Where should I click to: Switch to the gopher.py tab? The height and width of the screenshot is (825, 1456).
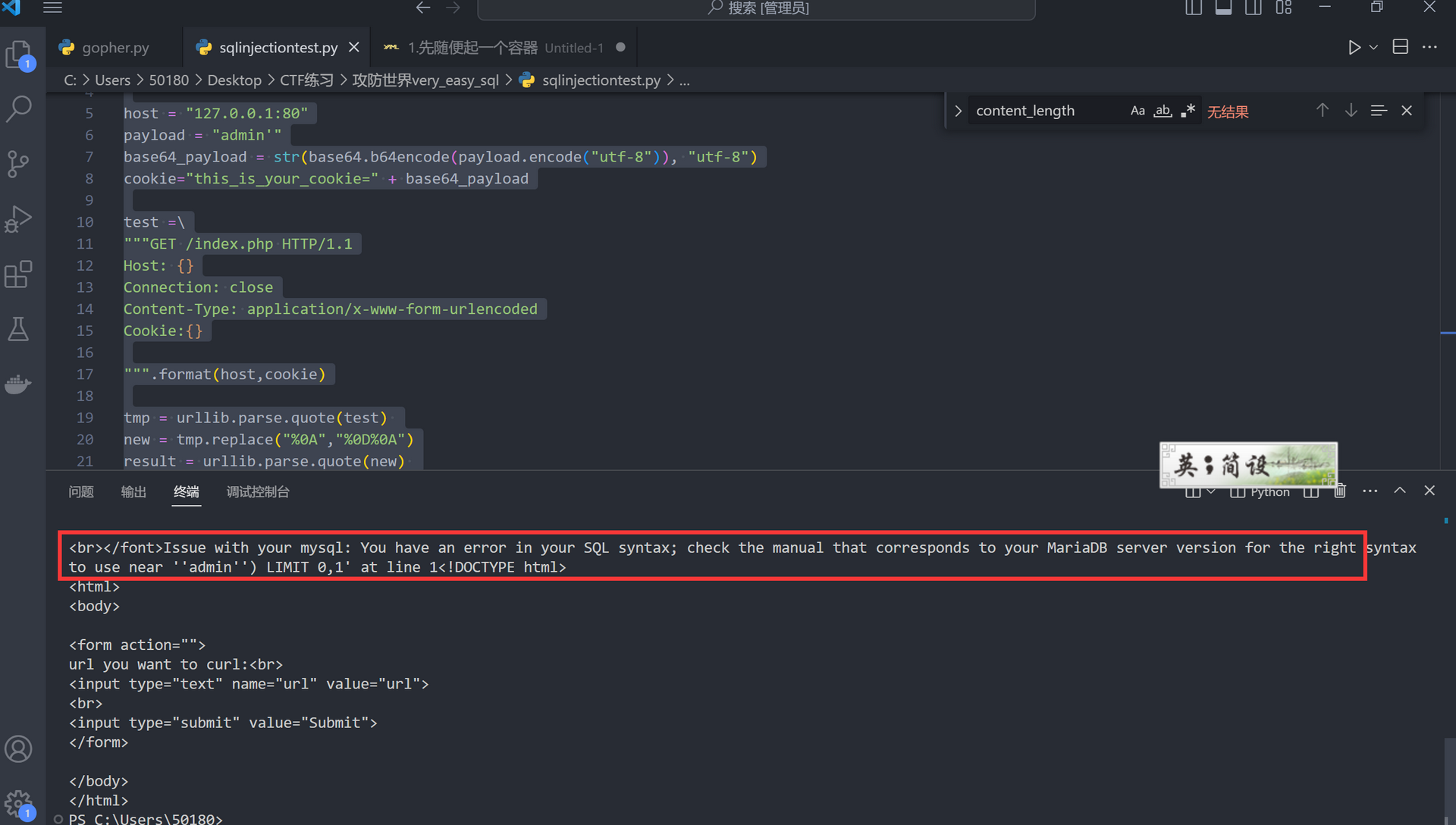click(x=115, y=47)
